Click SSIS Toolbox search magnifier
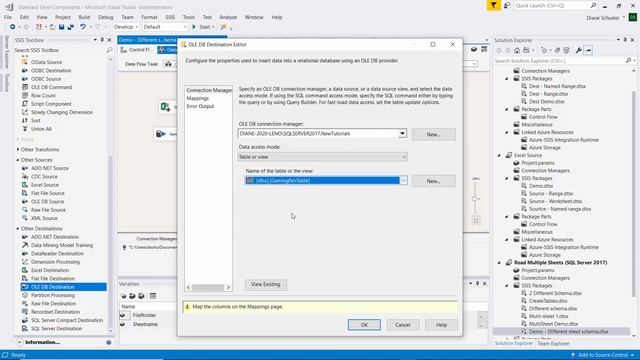This screenshot has height=360, width=640. pos(109,50)
